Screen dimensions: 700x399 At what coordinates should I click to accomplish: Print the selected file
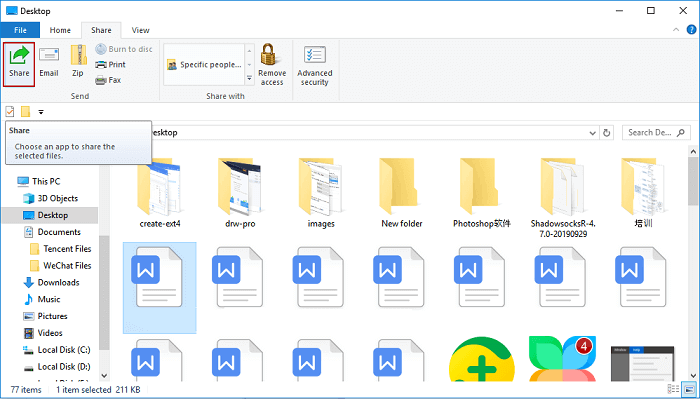pos(111,64)
